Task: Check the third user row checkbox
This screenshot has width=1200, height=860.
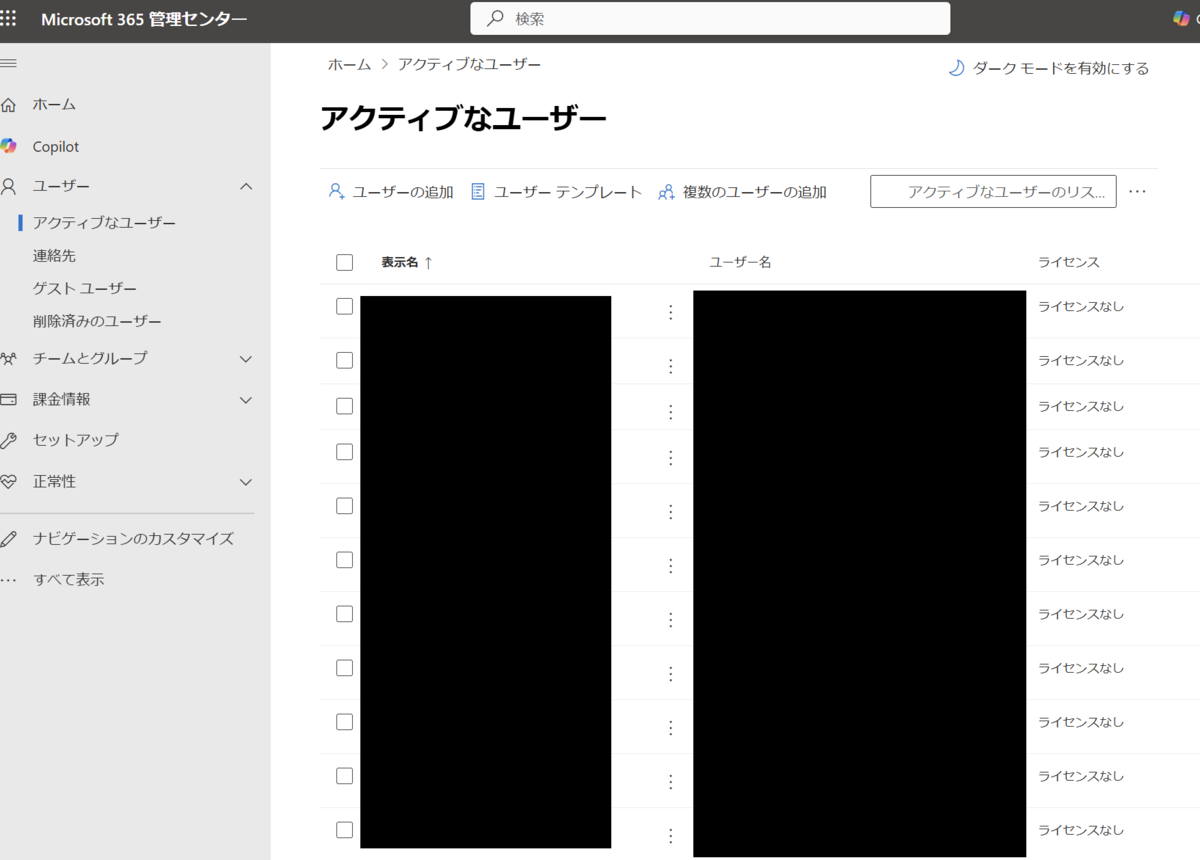Action: pyautogui.click(x=345, y=406)
